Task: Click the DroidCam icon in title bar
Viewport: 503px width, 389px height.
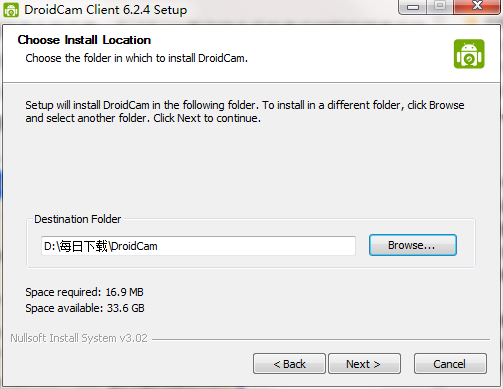Action: (11, 10)
